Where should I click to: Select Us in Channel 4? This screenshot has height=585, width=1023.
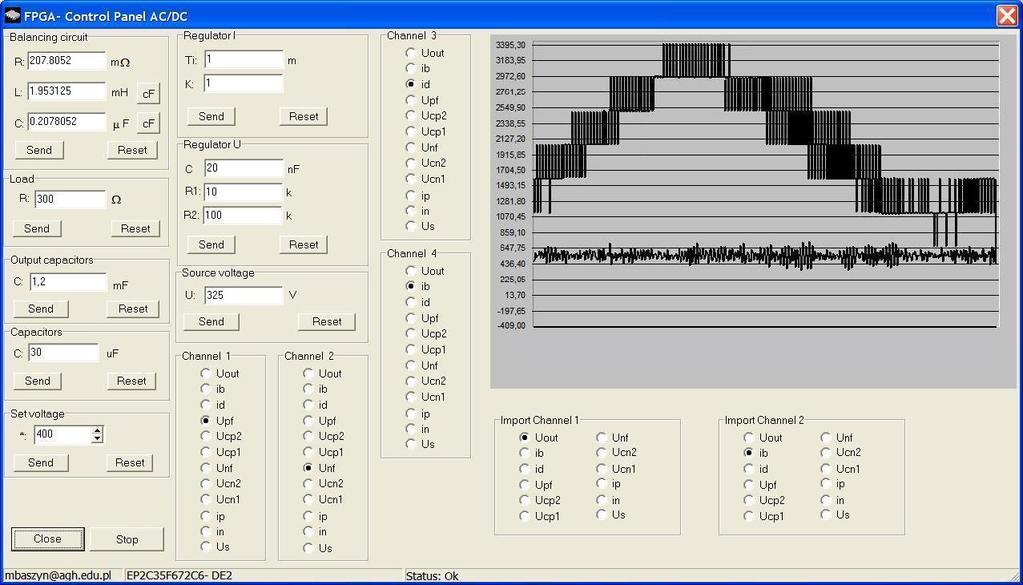click(420, 443)
